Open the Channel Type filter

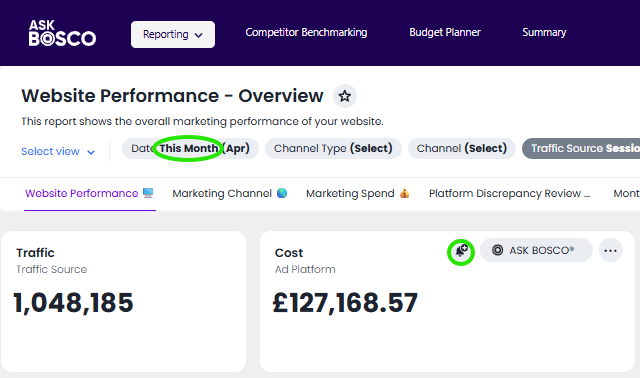click(333, 149)
